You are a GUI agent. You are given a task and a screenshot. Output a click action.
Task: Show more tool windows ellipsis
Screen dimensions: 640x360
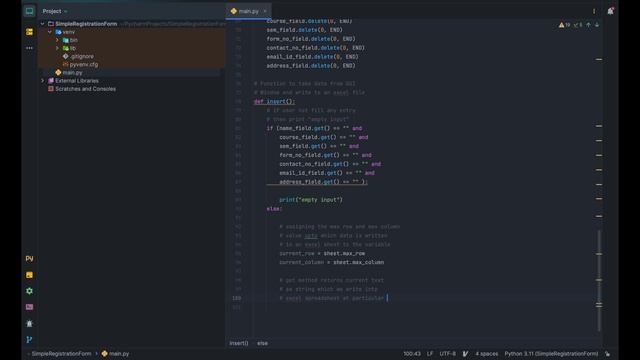point(29,48)
